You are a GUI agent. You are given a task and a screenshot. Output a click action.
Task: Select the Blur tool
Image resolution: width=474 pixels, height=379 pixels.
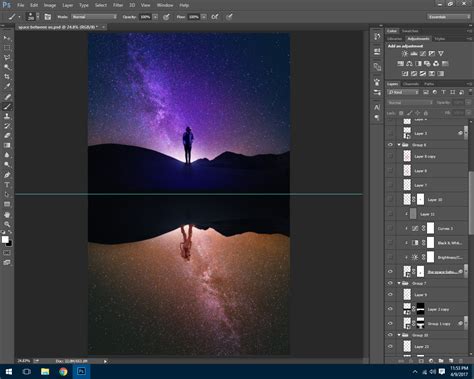(x=7, y=155)
